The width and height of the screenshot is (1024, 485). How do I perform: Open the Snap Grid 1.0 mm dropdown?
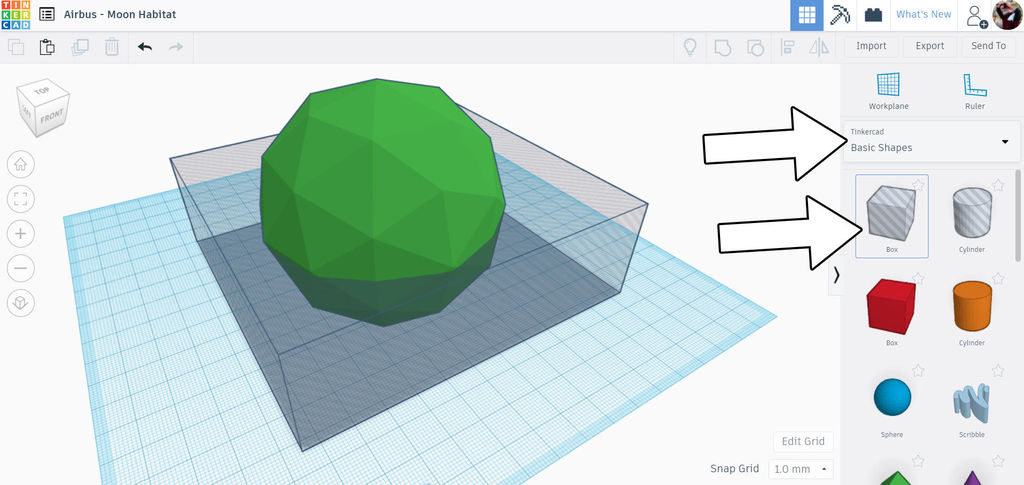tap(801, 469)
